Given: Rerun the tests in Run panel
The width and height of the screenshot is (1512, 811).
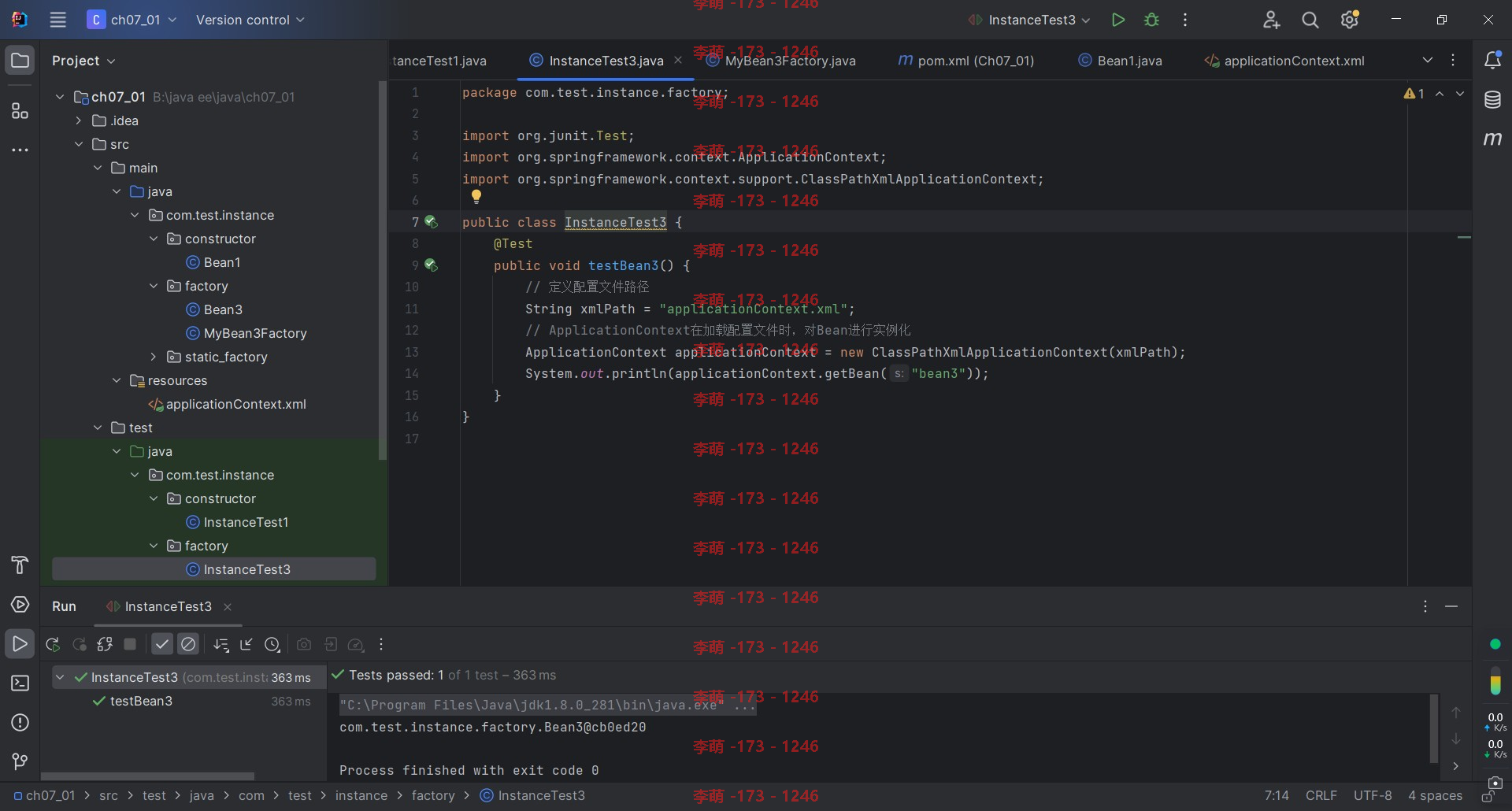Looking at the screenshot, I should 53,645.
